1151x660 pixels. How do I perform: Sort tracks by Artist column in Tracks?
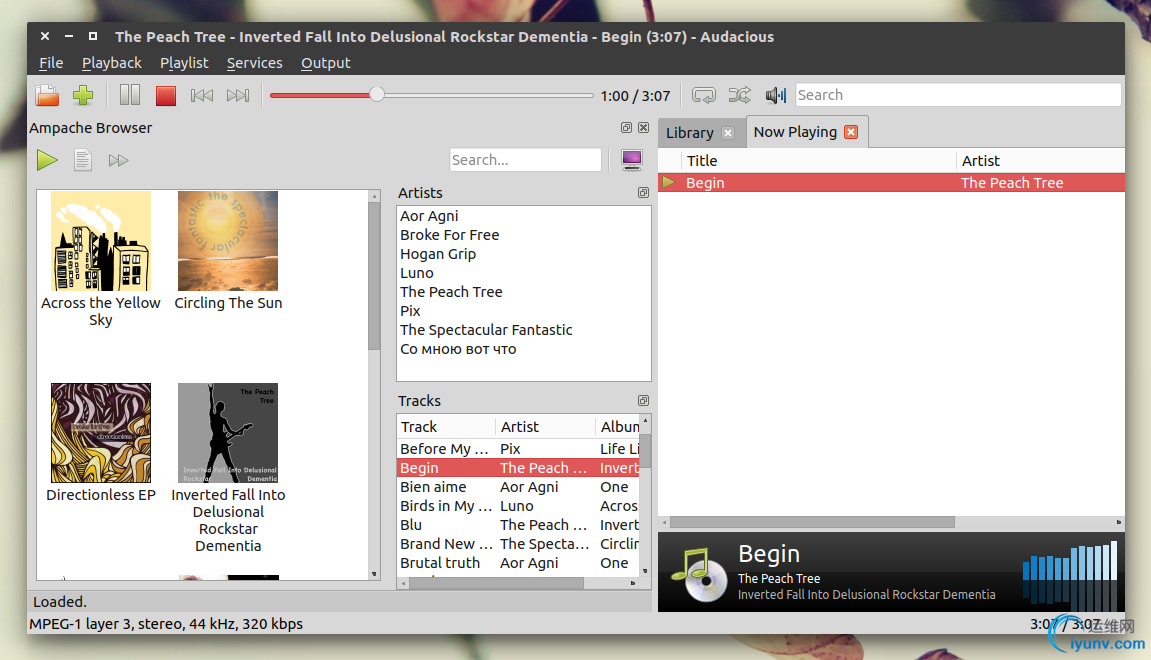coord(545,427)
